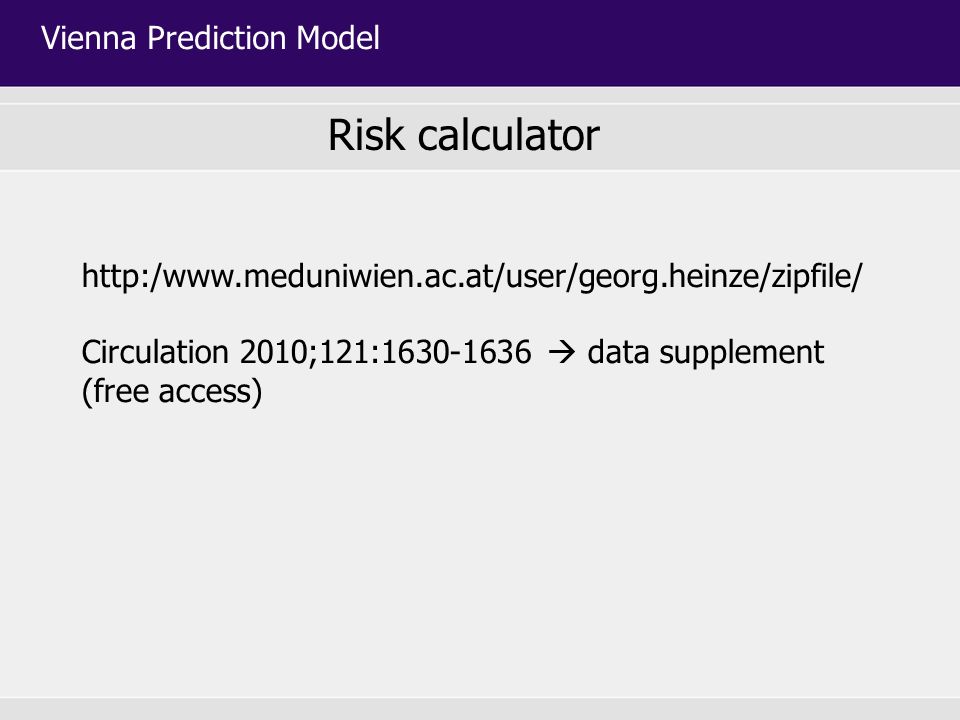
Task: Select the word "Risk" in the heading
Action: [366, 135]
